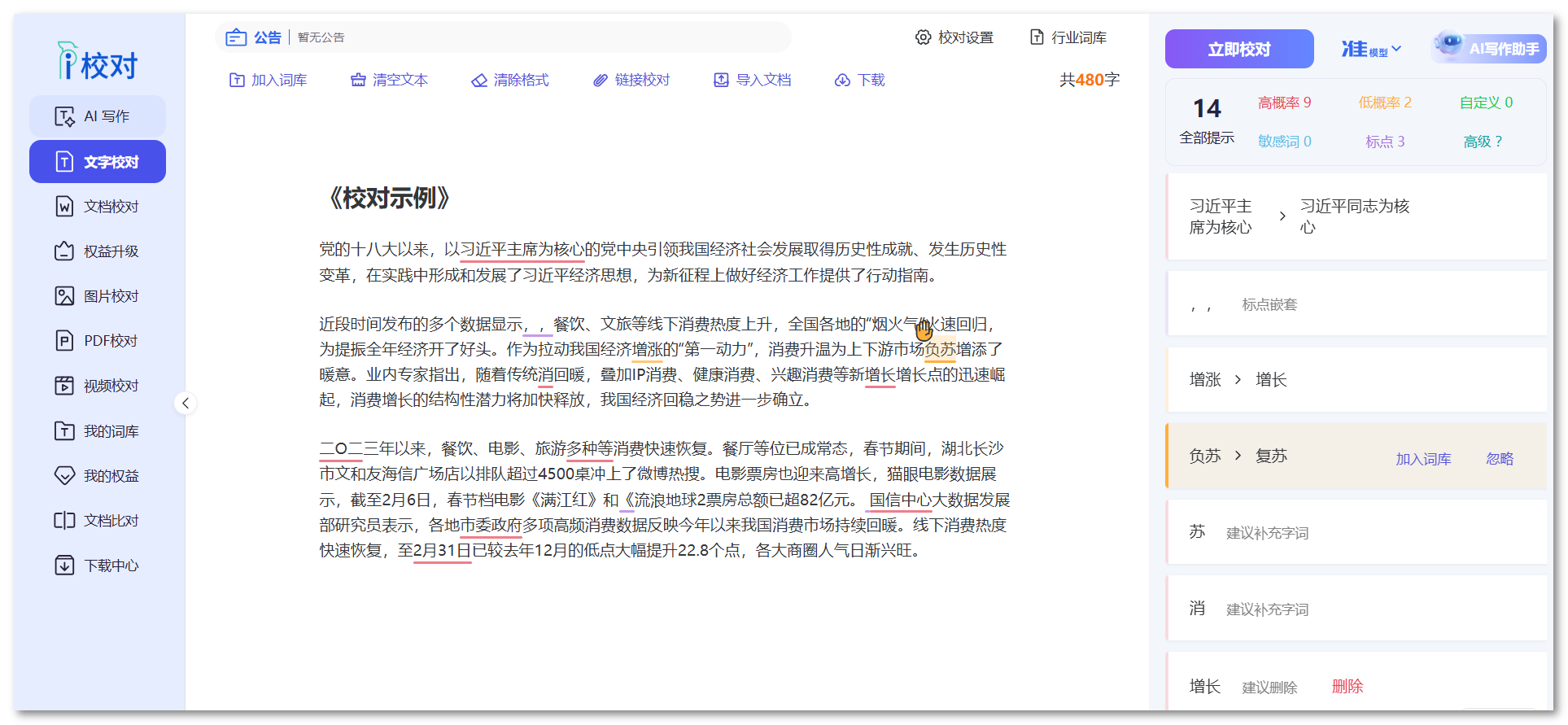
Task: Click the 清除格式 eraser icon
Action: click(479, 80)
